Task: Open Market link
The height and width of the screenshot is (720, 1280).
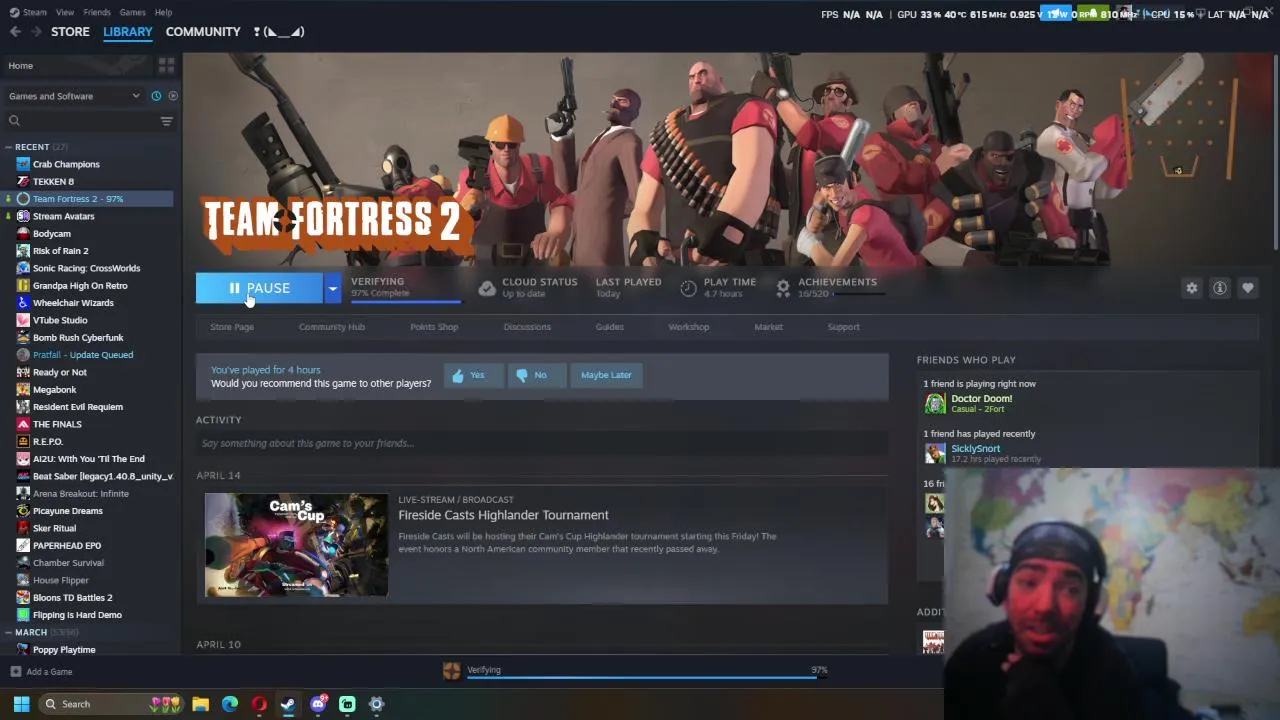Action: pyautogui.click(x=768, y=327)
